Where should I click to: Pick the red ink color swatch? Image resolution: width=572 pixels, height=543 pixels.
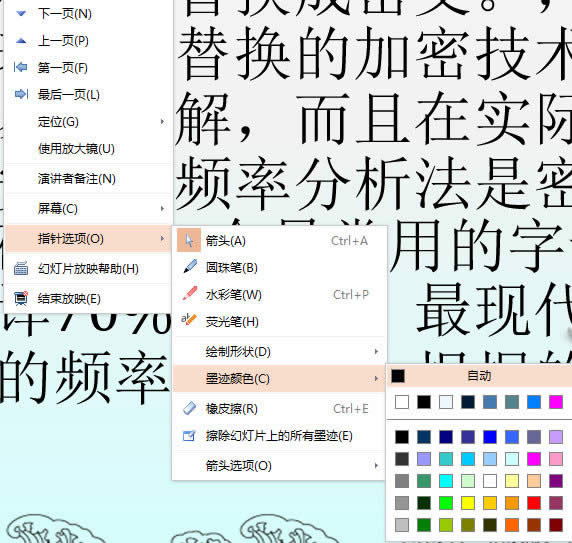[x=534, y=503]
